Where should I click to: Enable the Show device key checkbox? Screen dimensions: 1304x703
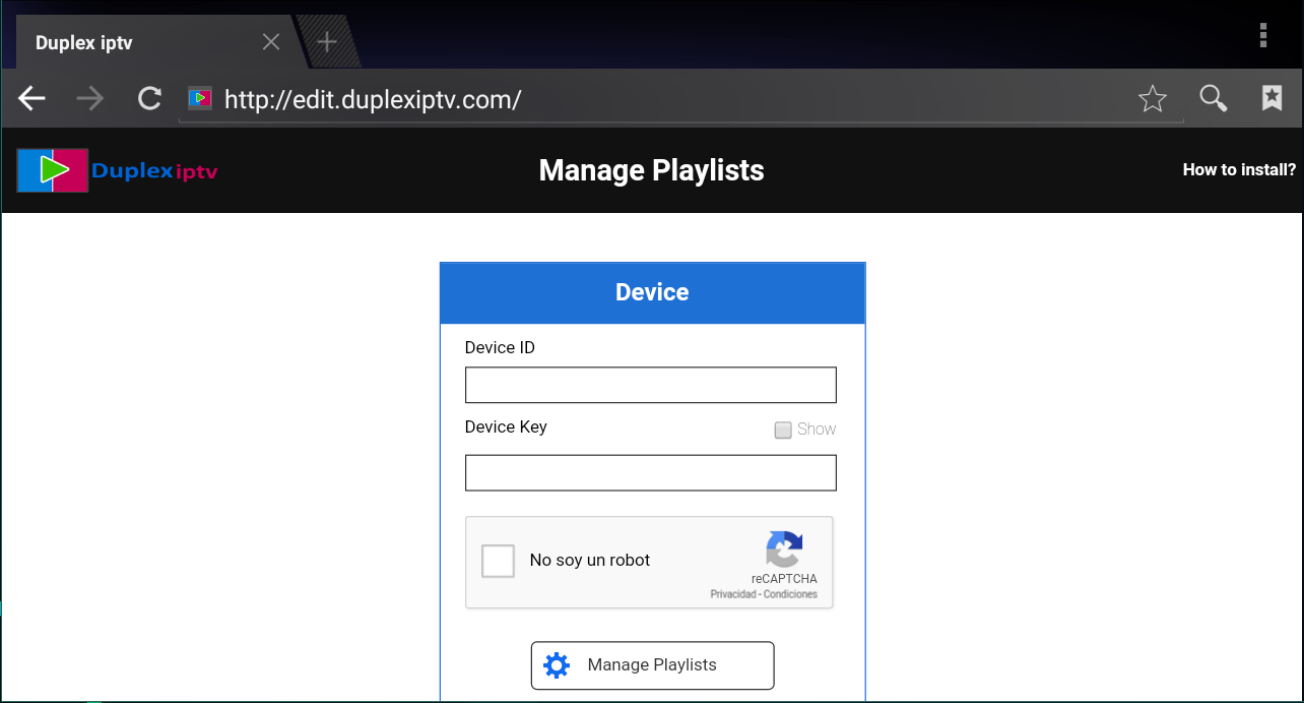point(783,430)
